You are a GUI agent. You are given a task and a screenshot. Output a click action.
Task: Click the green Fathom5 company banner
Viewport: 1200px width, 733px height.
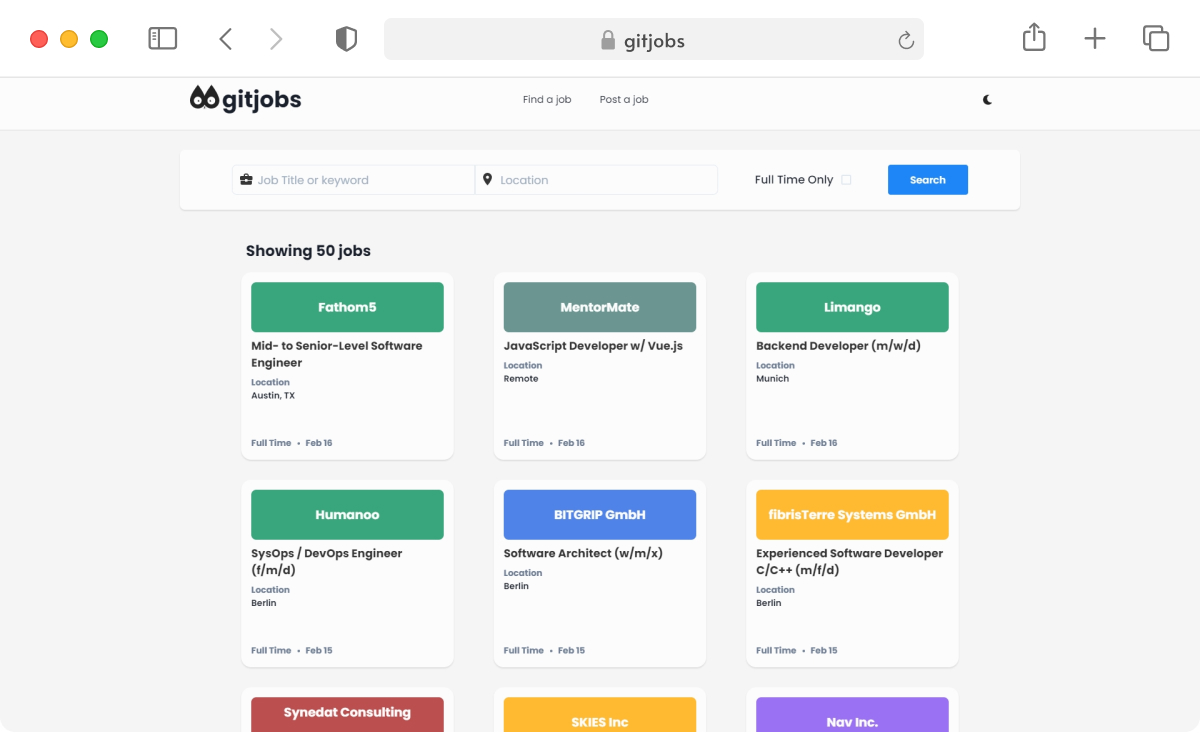tap(347, 307)
